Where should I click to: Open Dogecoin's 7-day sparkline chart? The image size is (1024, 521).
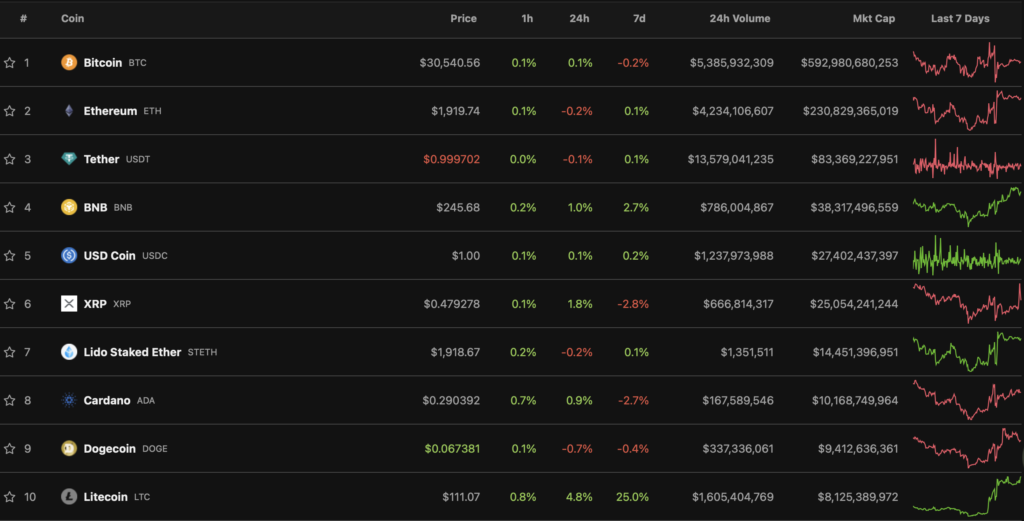(967, 449)
